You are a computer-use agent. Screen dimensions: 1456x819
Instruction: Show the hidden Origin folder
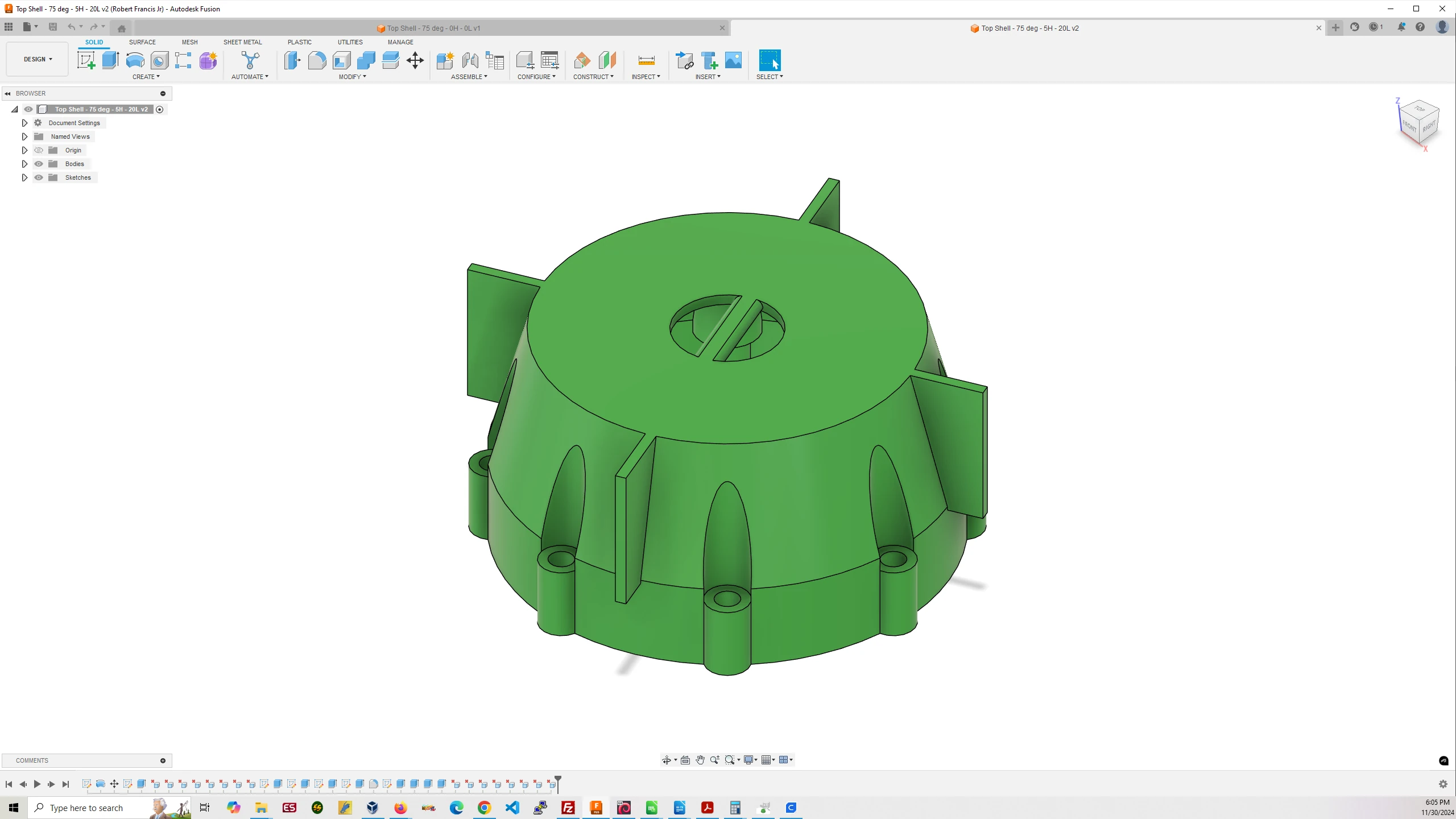[39, 150]
